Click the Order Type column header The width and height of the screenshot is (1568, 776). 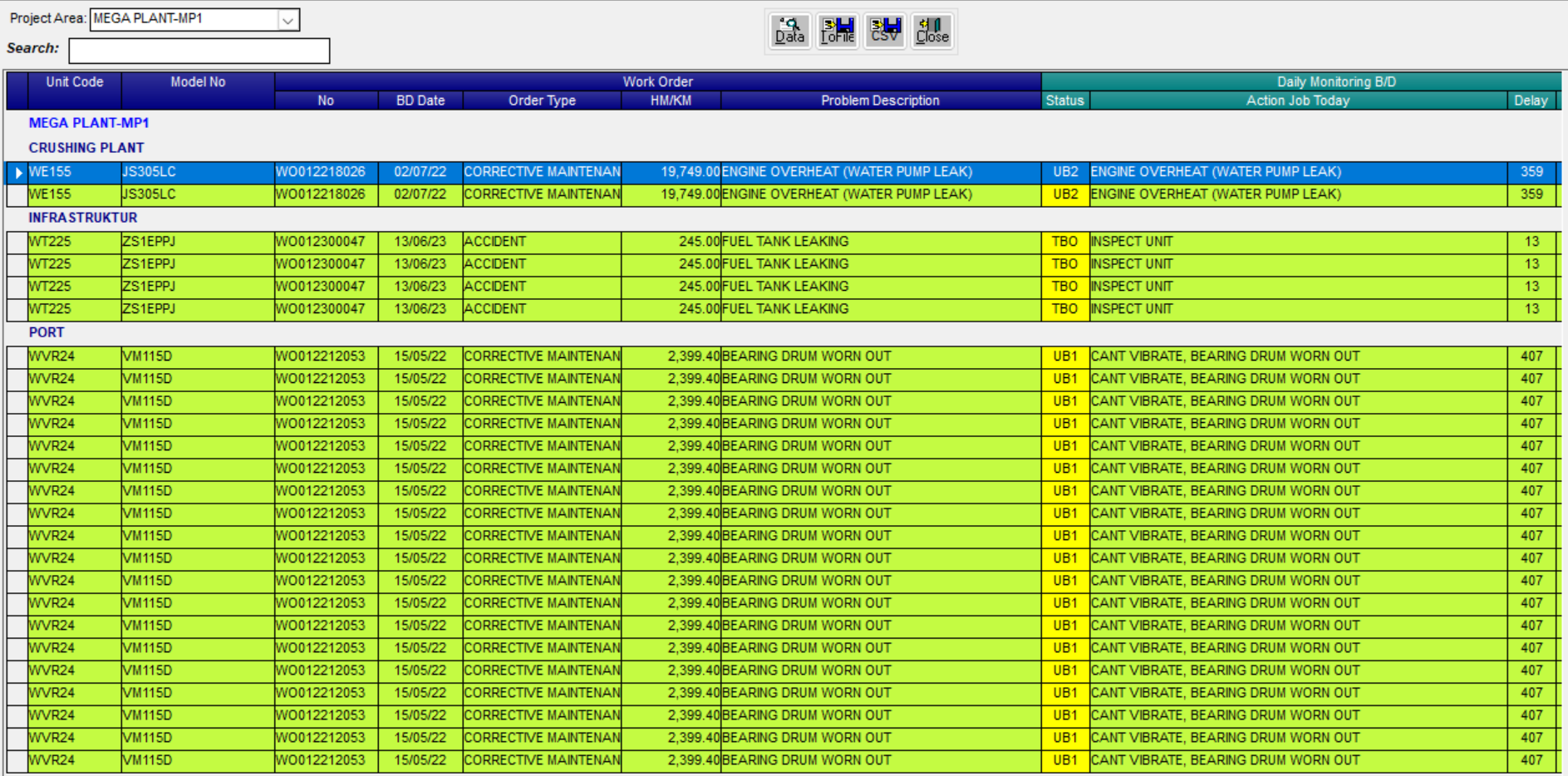[542, 101]
